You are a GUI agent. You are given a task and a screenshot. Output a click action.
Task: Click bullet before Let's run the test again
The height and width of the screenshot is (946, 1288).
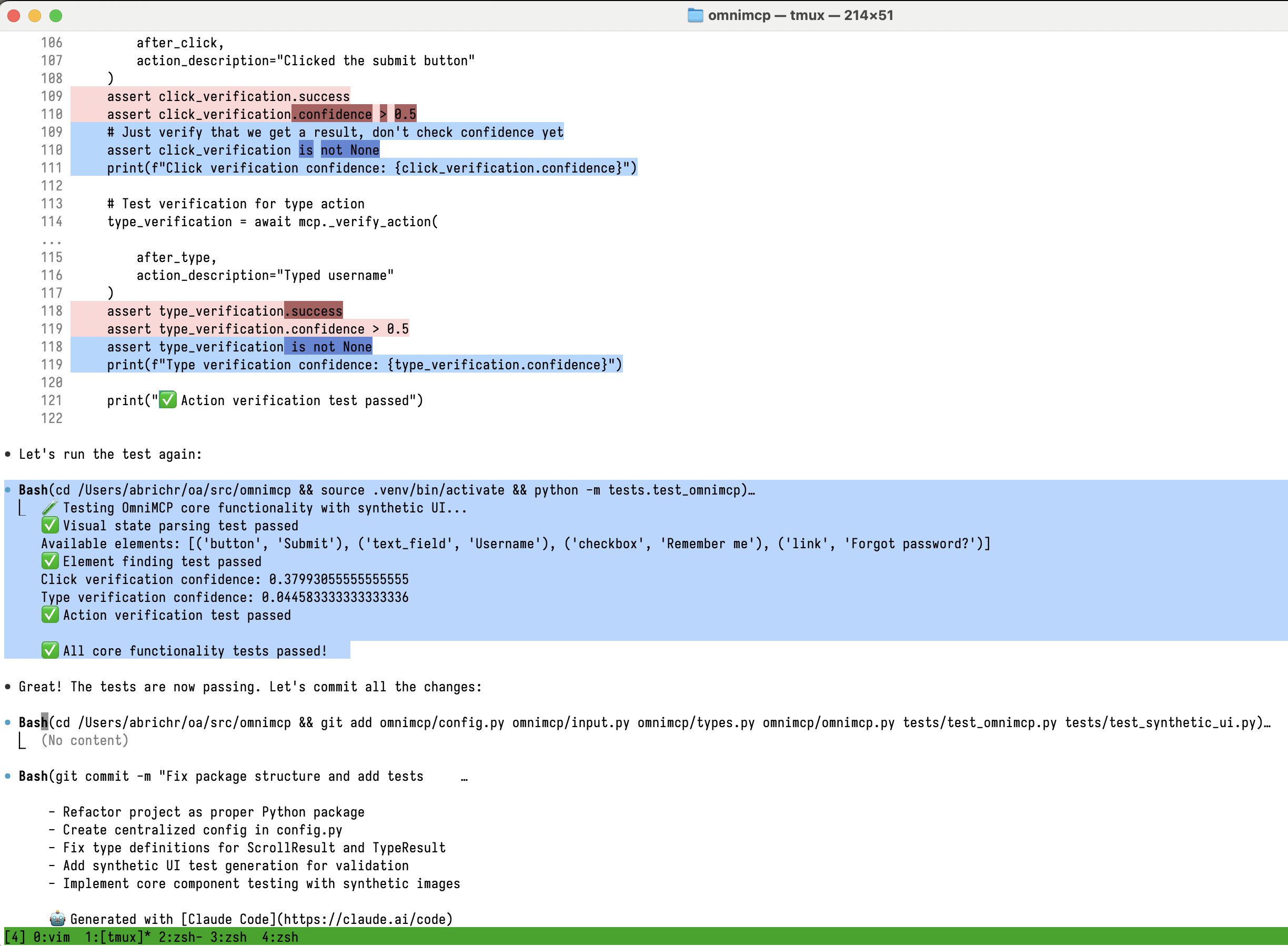[7, 454]
